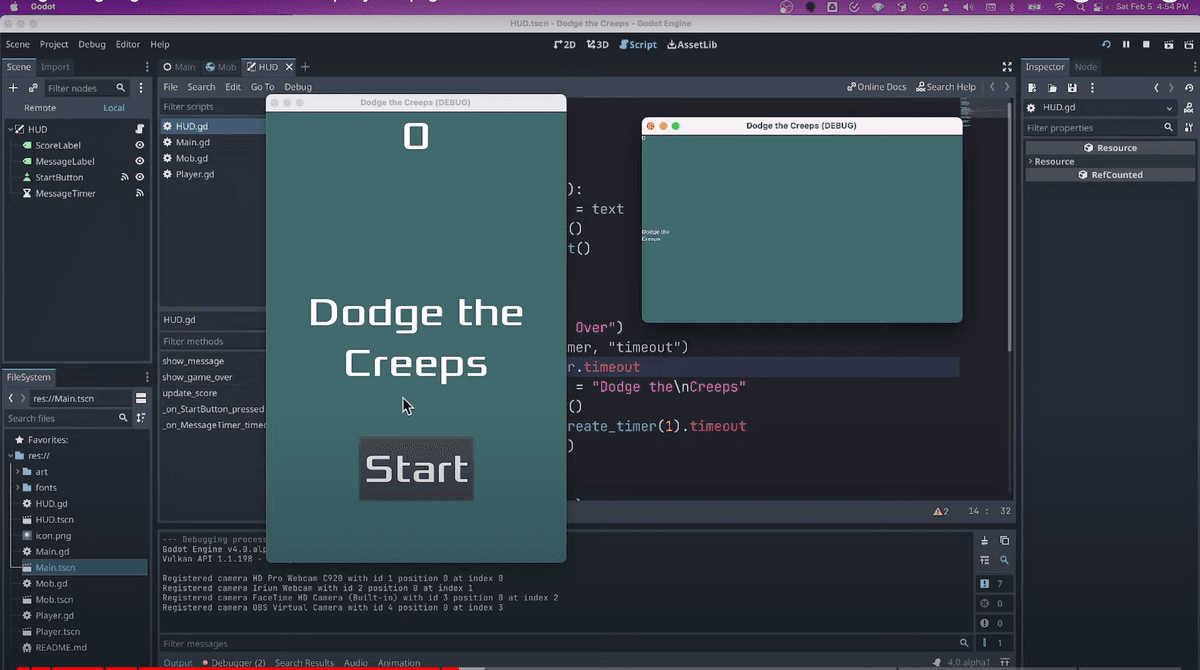This screenshot has width=1200, height=670.
Task: Open inspector property tools settings icon
Action: point(1189,128)
